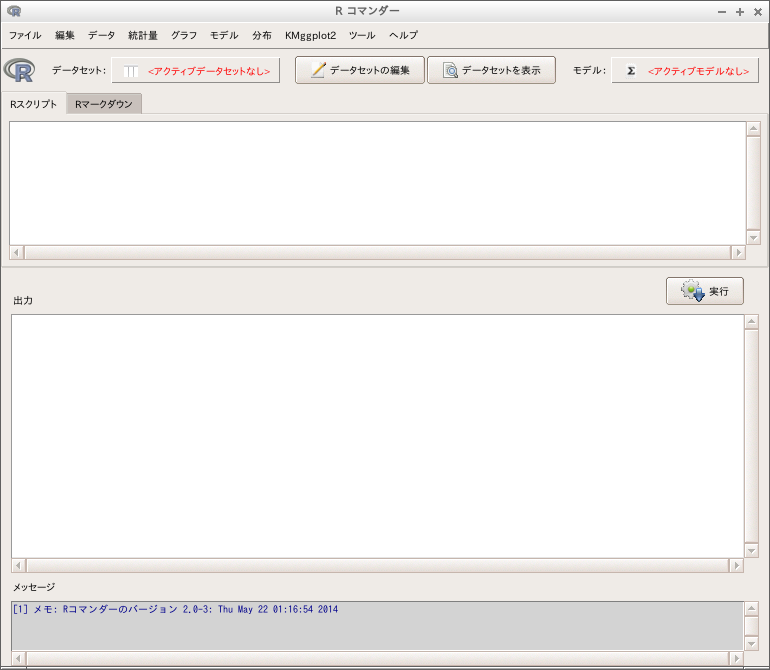Open the 統計量 menu
770x670 pixels.
(x=142, y=35)
